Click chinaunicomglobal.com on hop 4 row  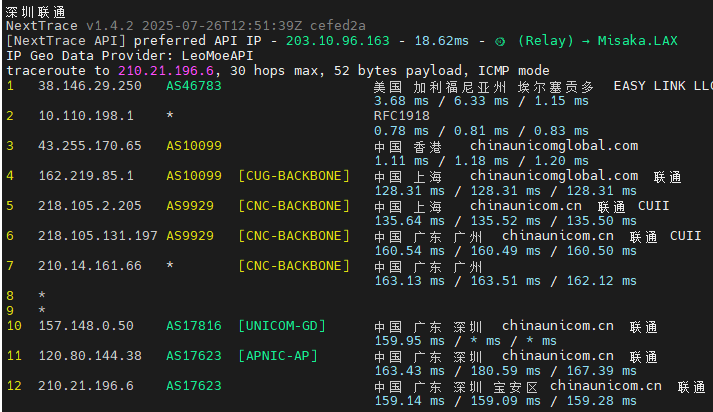pyautogui.click(x=554, y=176)
